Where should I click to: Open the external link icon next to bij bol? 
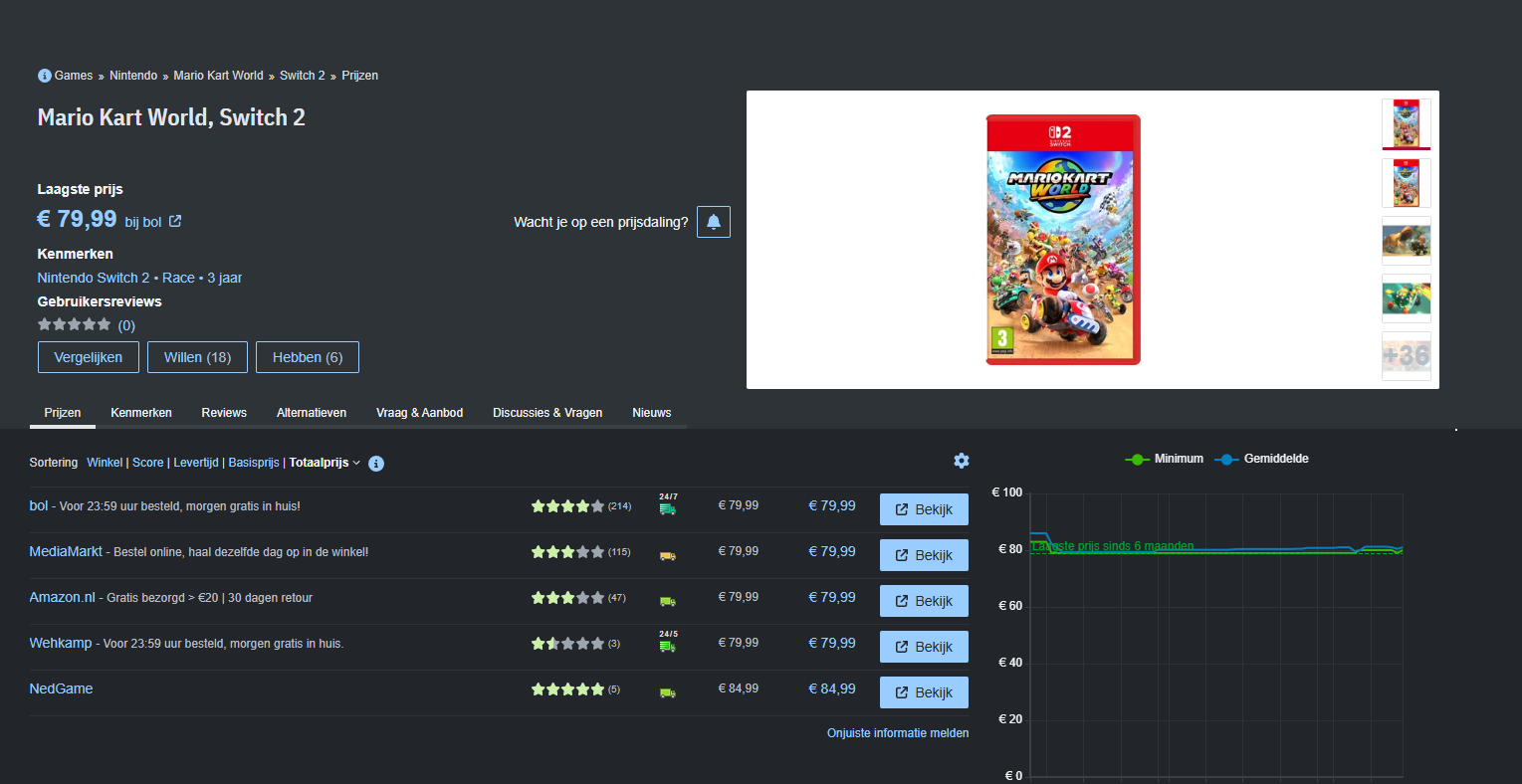click(175, 221)
